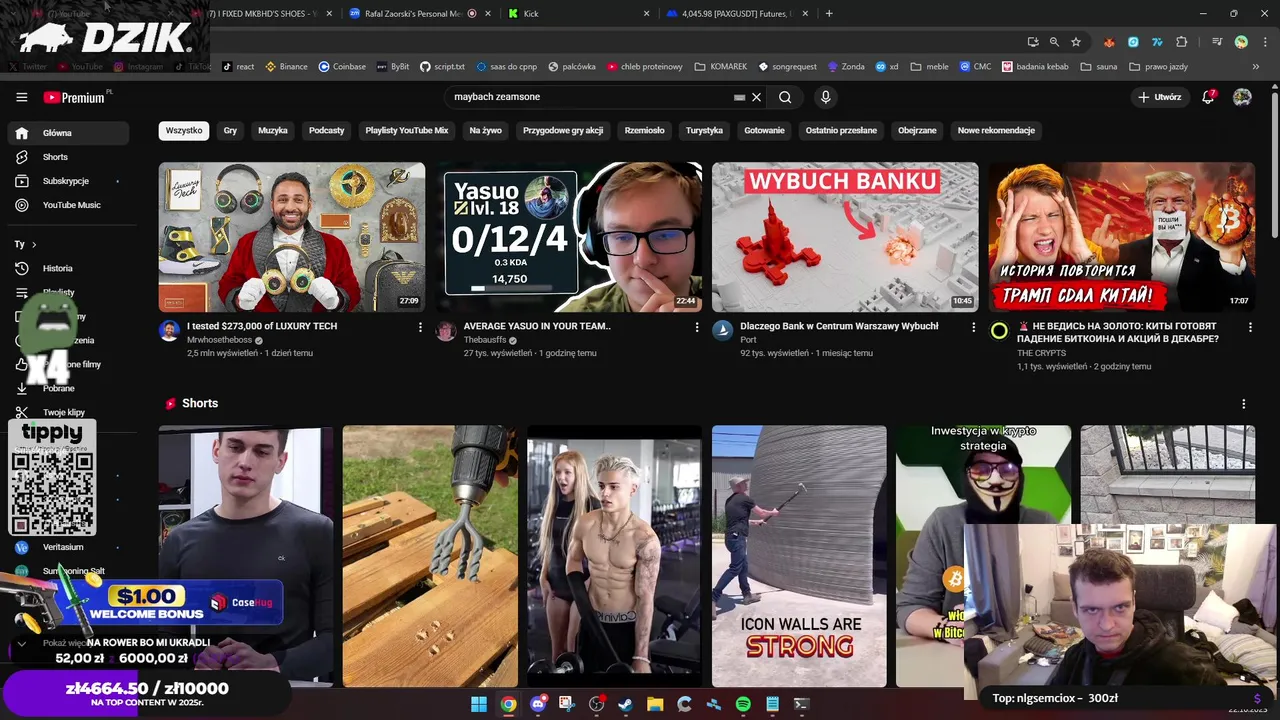Screen dimensions: 1280x720
Task: Open the Port channel avatar
Action: (x=722, y=332)
